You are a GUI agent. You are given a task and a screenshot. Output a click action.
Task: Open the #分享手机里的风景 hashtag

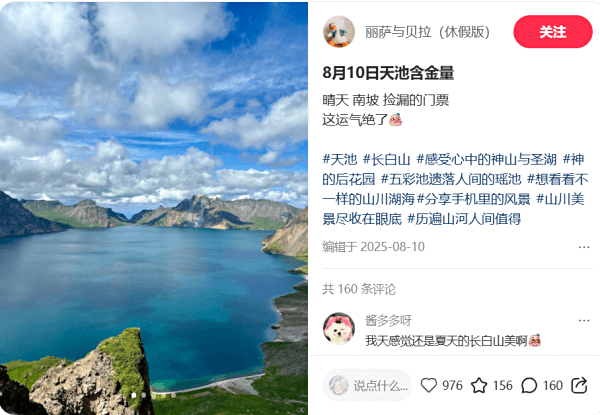(x=474, y=199)
